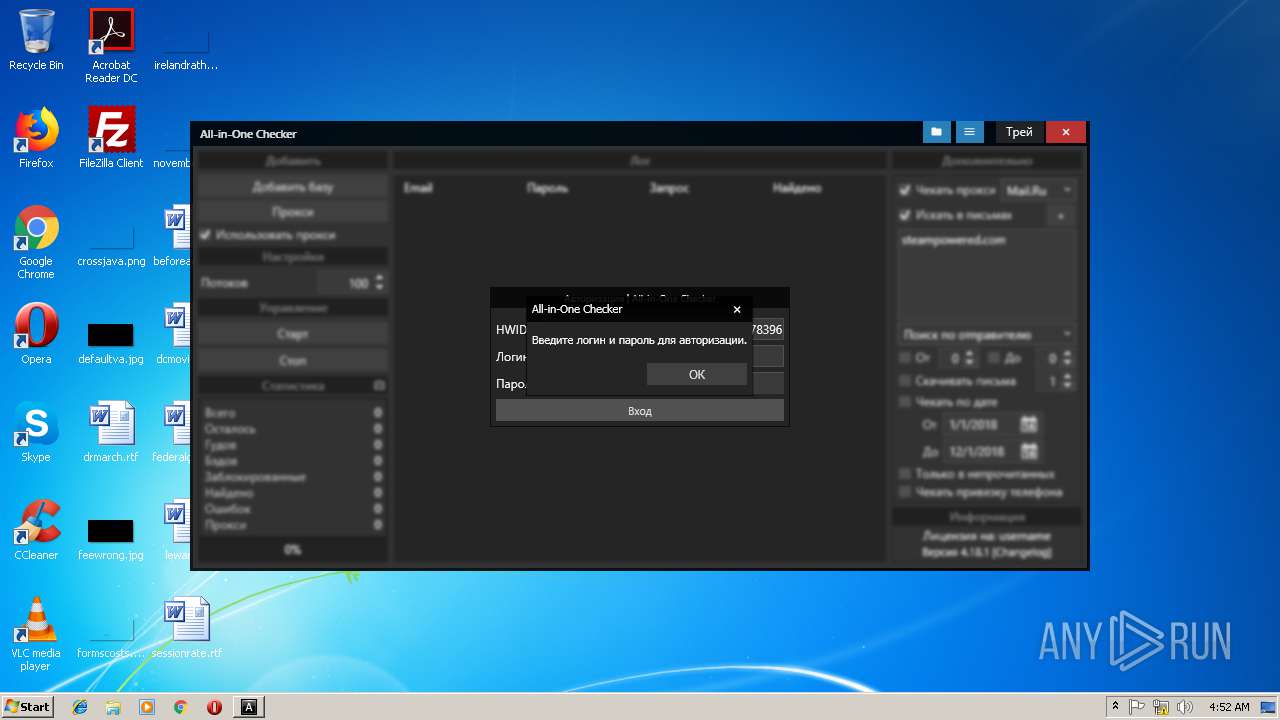Open Windows Explorer from the taskbar

coord(113,707)
